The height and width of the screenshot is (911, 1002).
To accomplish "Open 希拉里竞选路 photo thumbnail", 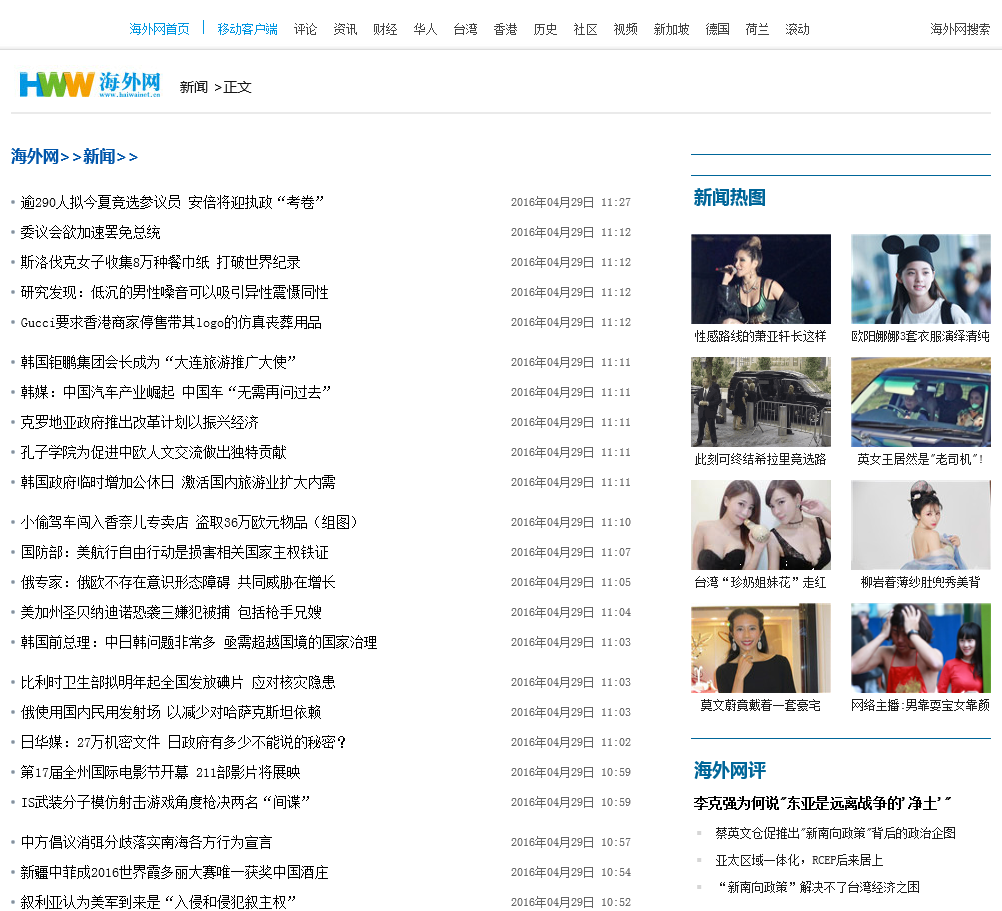I will tap(760, 402).
